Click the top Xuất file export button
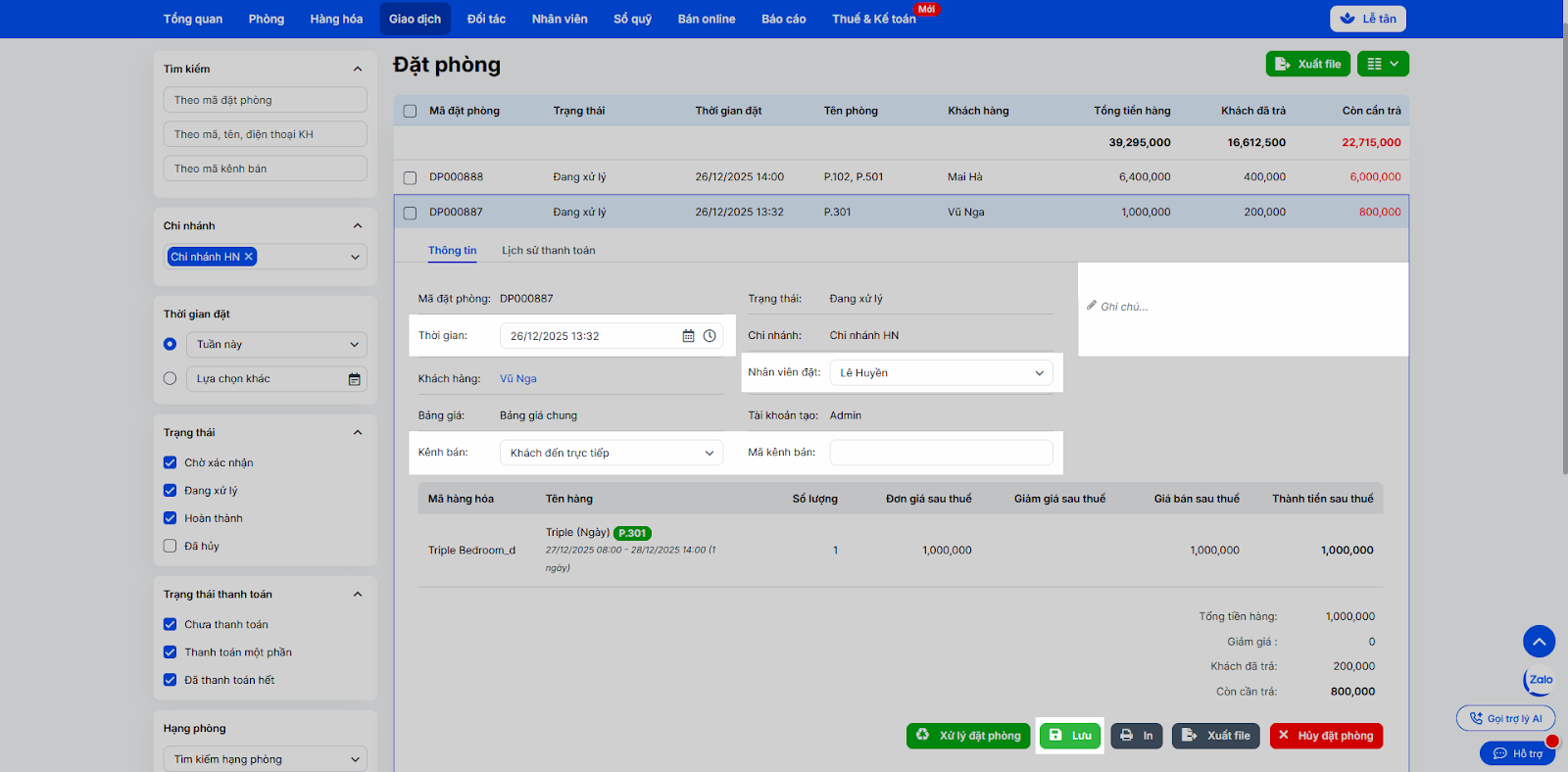 1308,64
